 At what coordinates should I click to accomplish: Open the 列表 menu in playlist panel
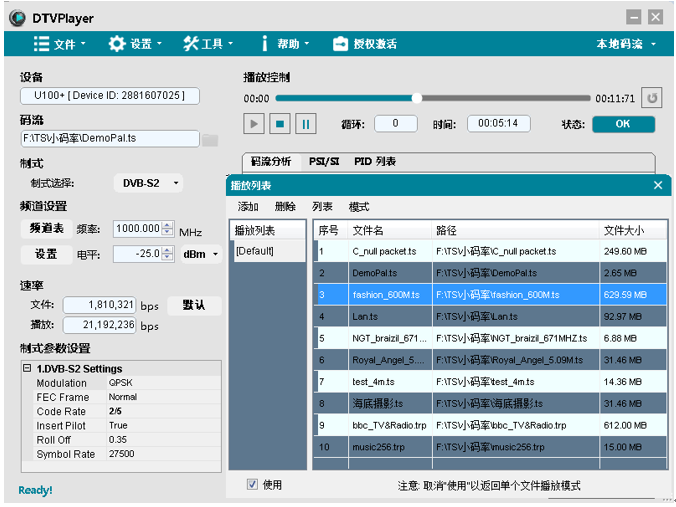click(x=322, y=207)
